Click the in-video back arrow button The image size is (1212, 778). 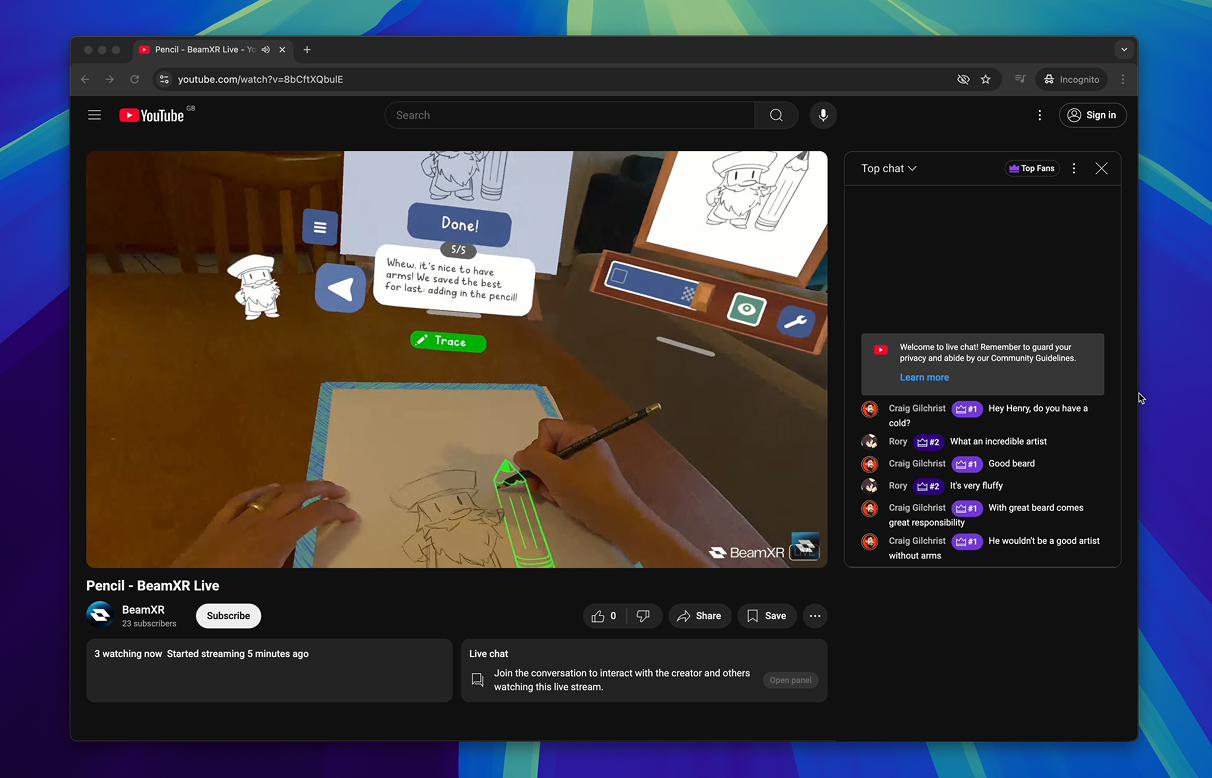[x=340, y=289]
